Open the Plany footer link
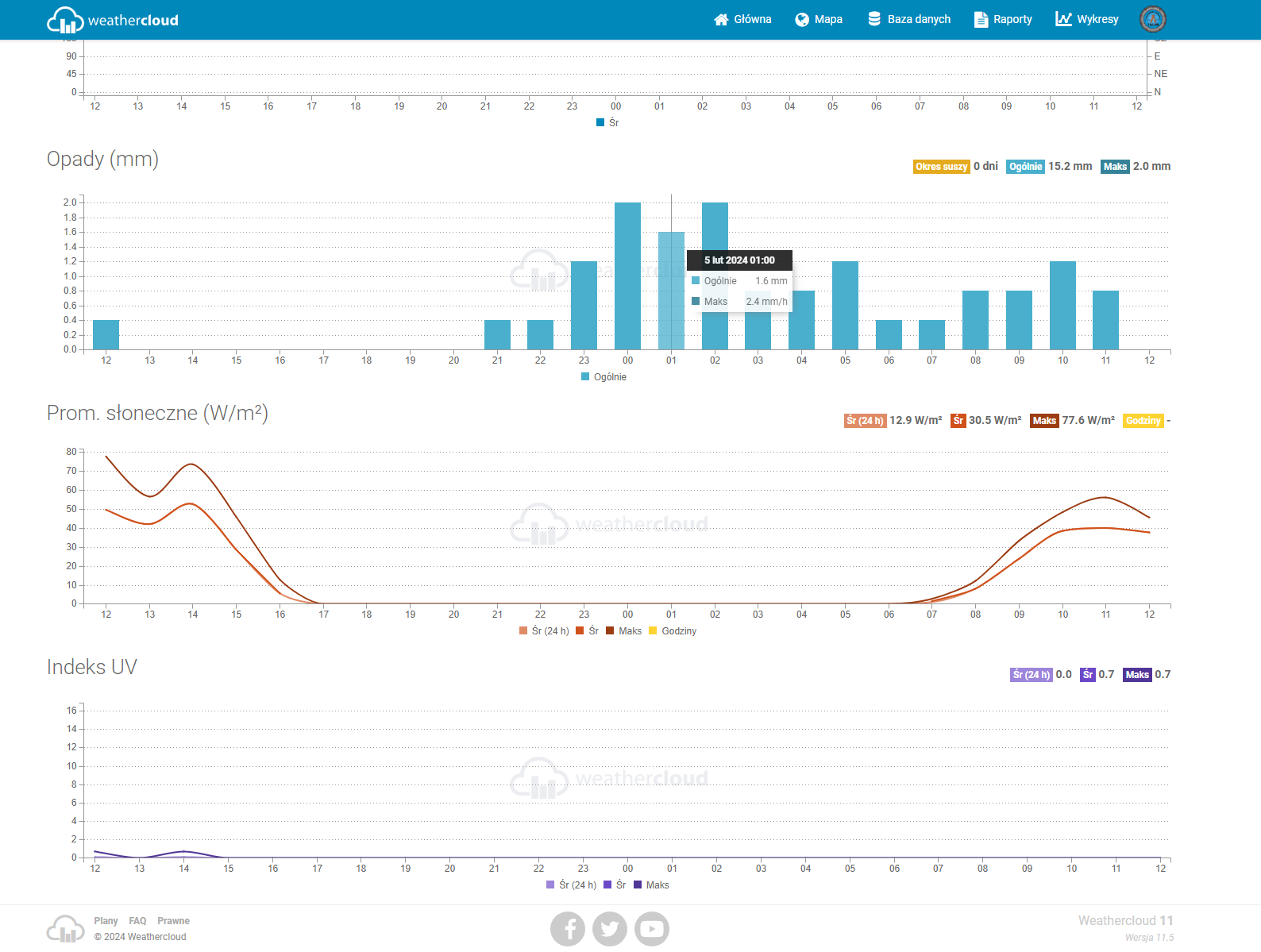The width and height of the screenshot is (1261, 952). [106, 921]
